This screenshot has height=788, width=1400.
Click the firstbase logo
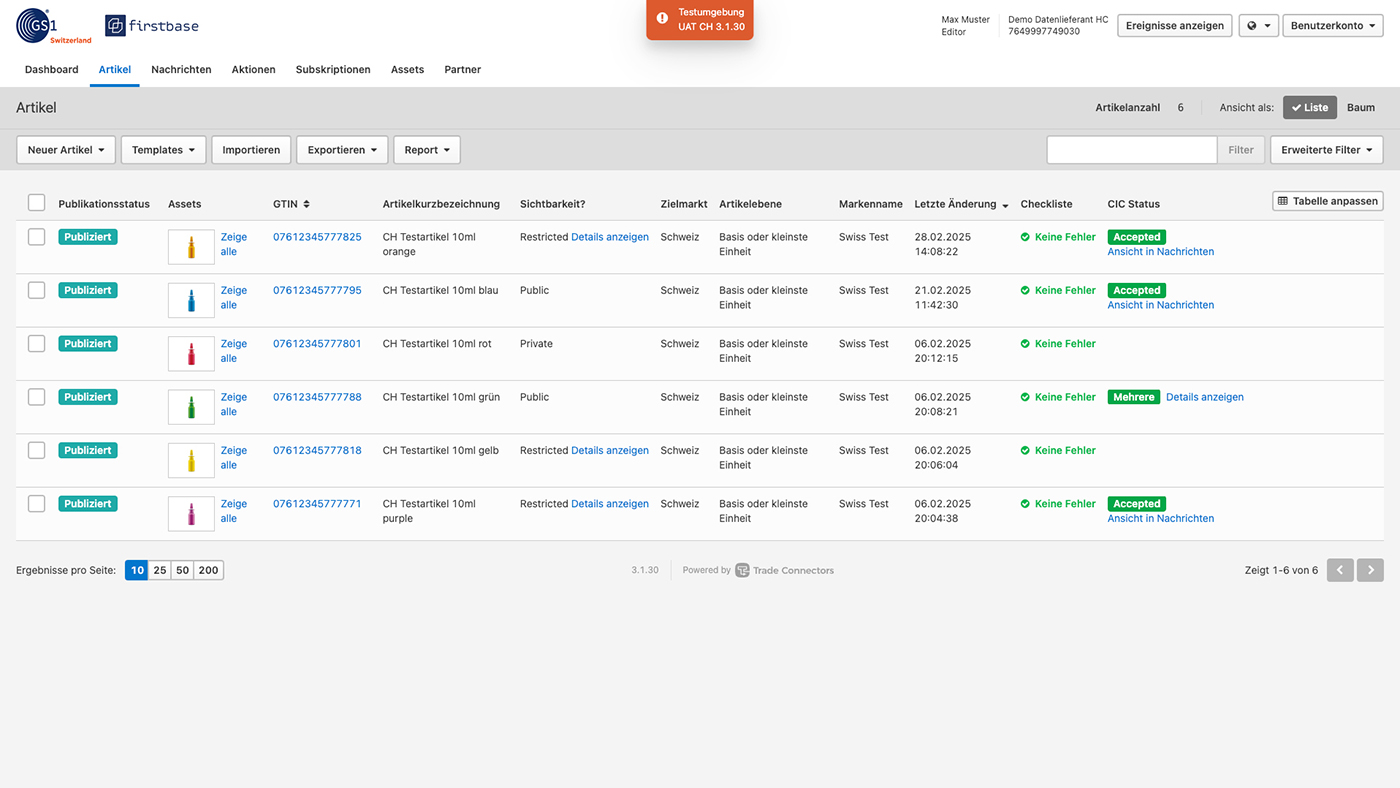tap(152, 26)
